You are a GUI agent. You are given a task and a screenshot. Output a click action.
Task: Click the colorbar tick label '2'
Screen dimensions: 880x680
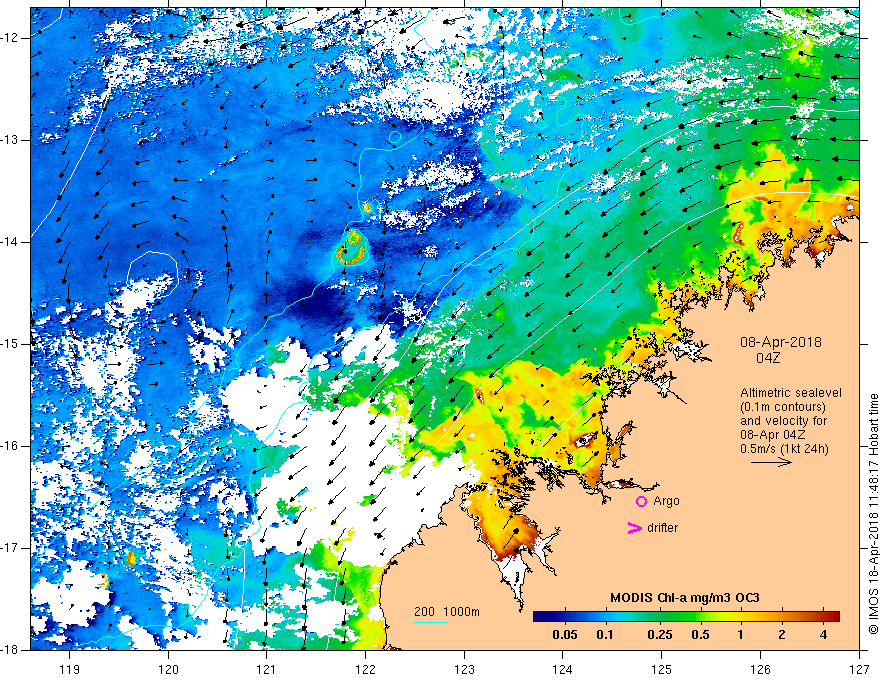782,635
